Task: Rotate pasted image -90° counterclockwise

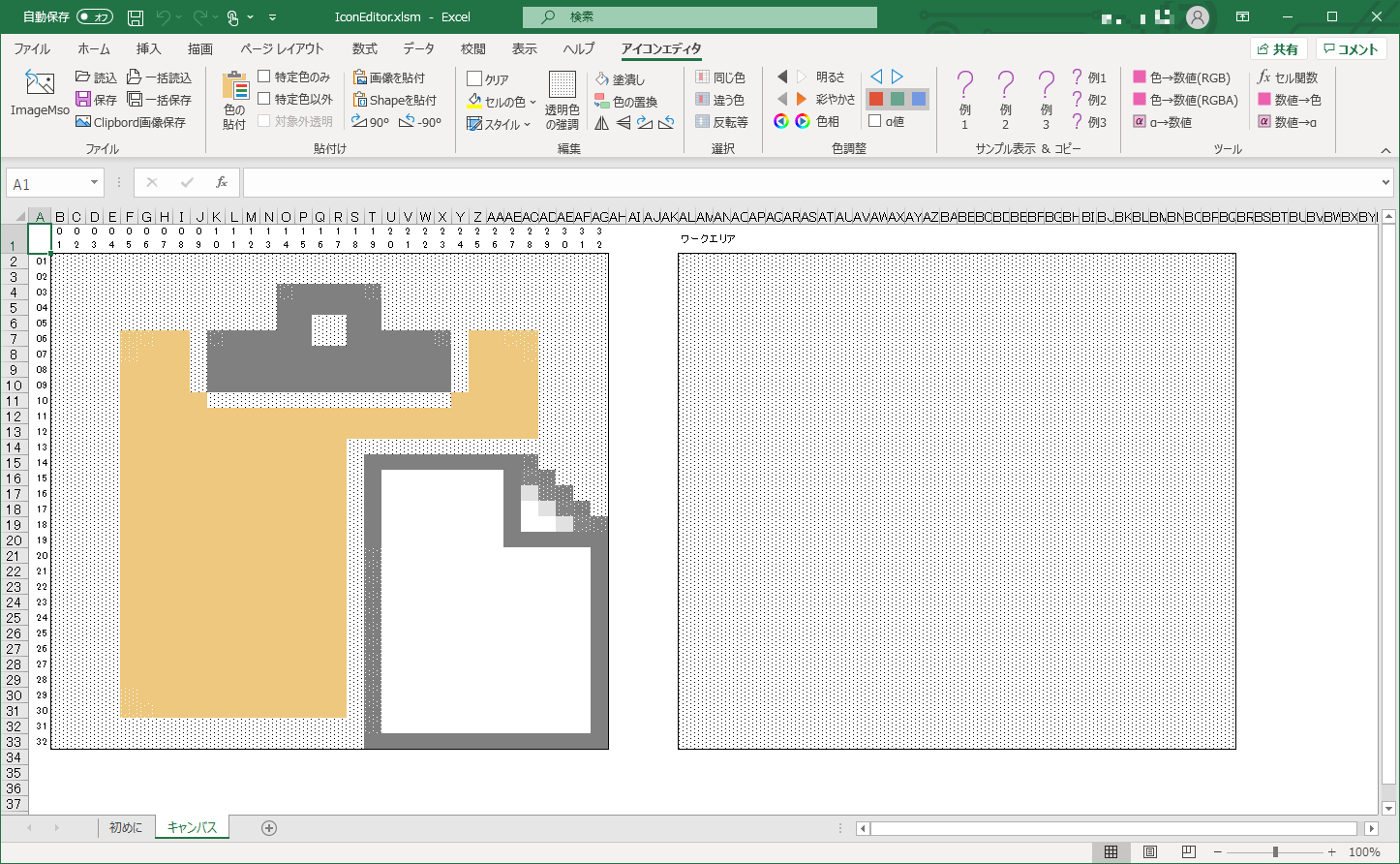Action: pyautogui.click(x=420, y=122)
